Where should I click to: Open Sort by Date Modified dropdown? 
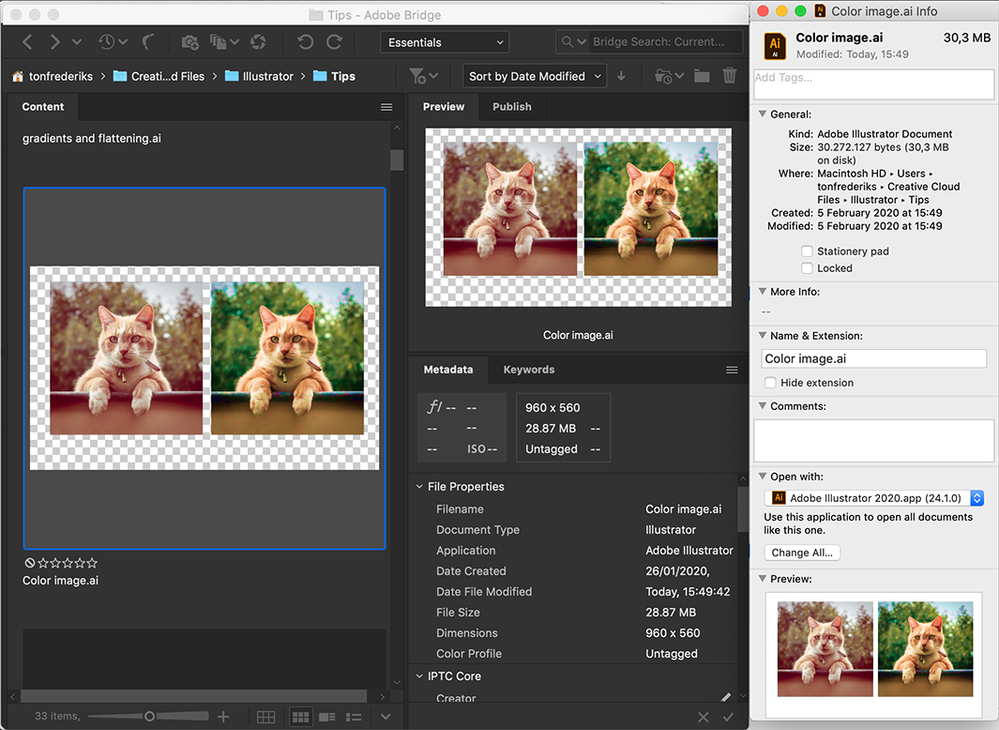(534, 76)
